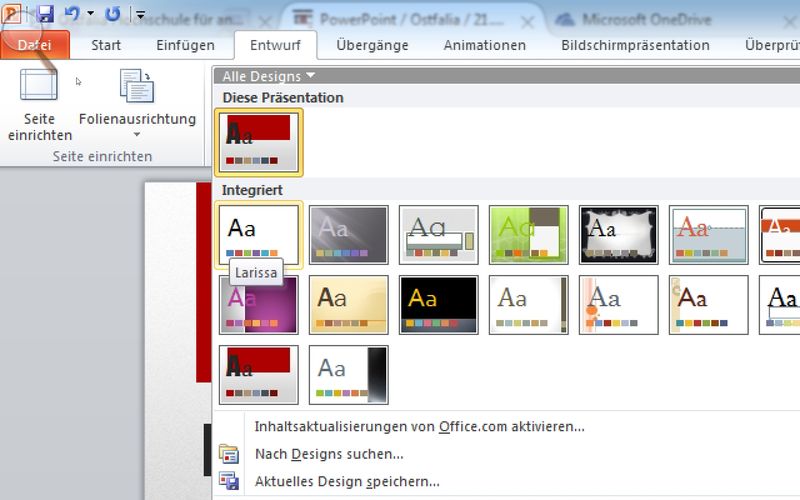Apply the Larissa white design thumbnail
The image size is (800, 500).
258,234
